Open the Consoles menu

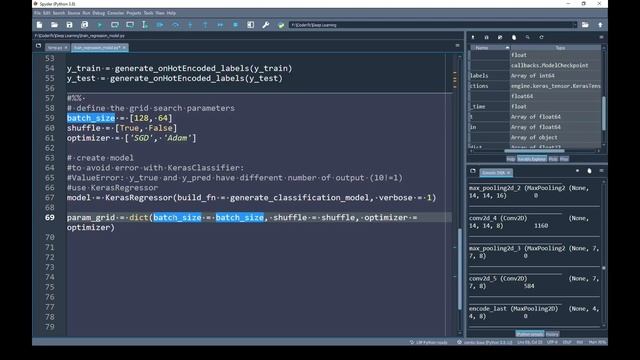[x=116, y=13]
